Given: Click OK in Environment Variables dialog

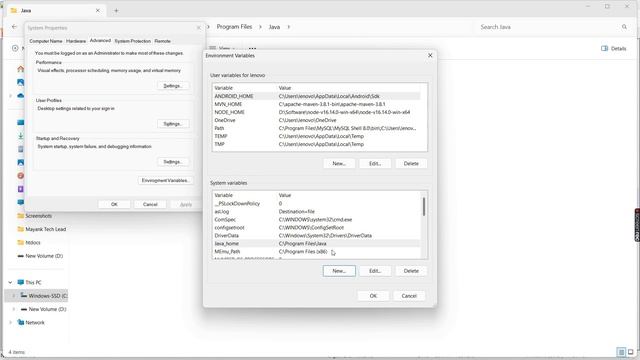Looking at the screenshot, I should tap(373, 296).
